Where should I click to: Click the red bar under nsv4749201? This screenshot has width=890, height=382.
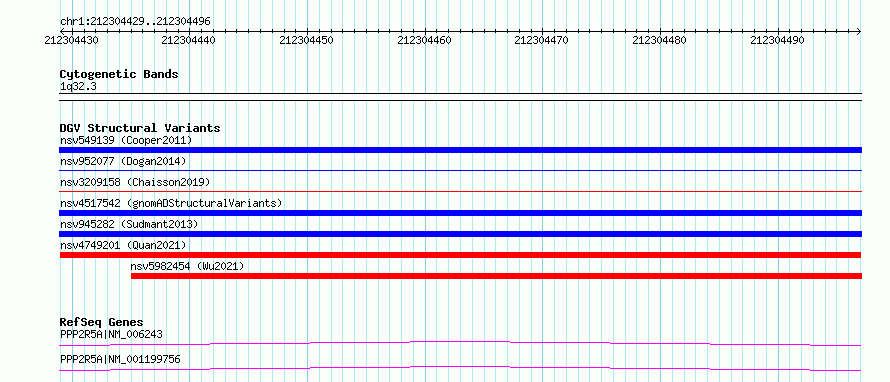coord(460,255)
